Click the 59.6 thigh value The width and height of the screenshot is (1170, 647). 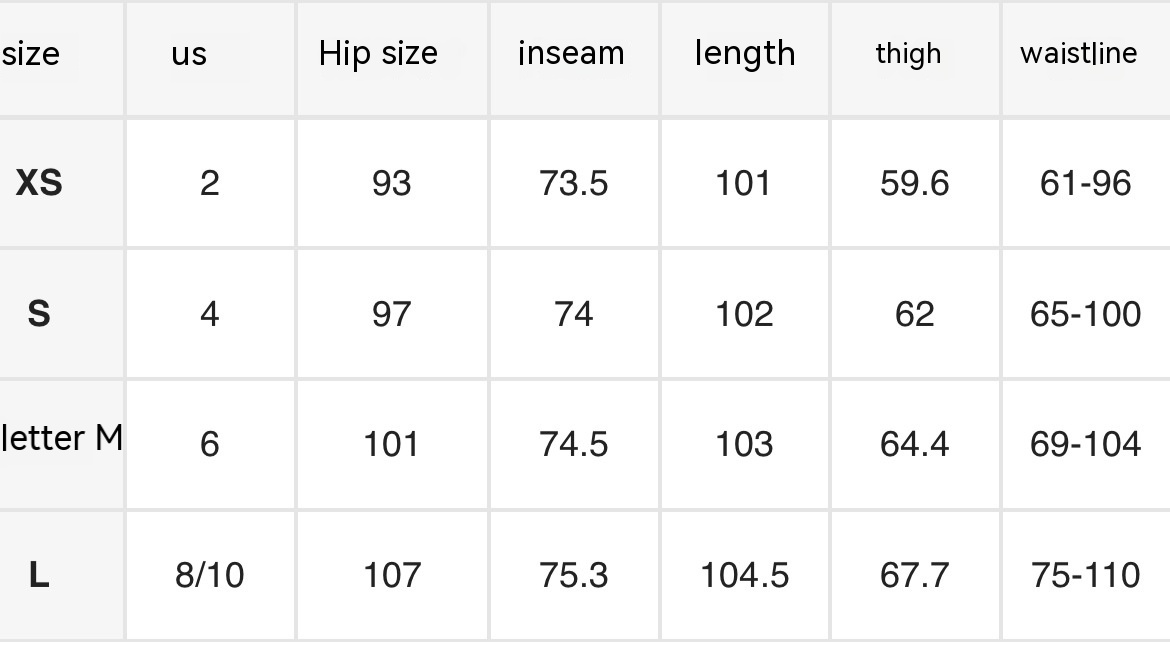coord(915,184)
